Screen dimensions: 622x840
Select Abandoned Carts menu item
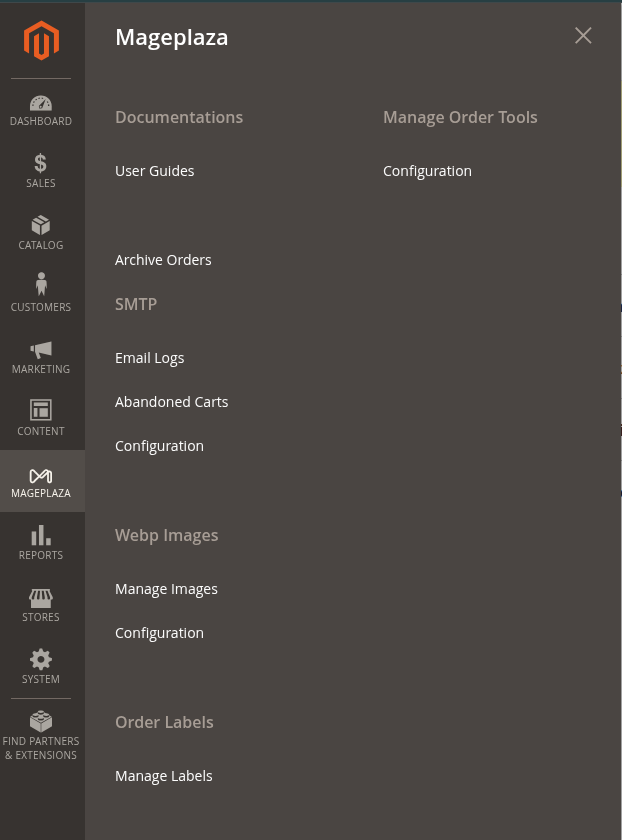point(172,402)
